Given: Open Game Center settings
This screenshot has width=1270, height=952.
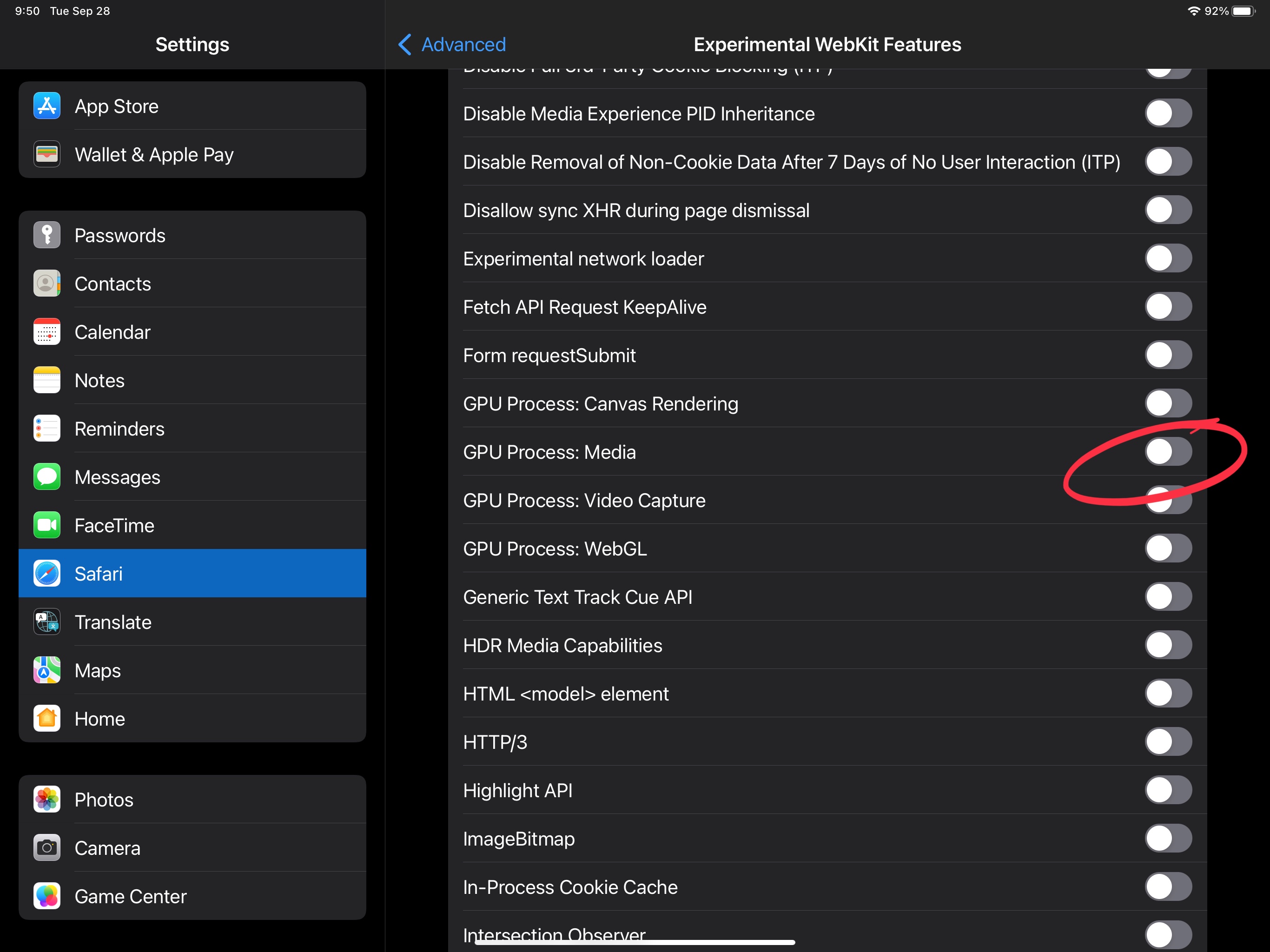Looking at the screenshot, I should (192, 896).
